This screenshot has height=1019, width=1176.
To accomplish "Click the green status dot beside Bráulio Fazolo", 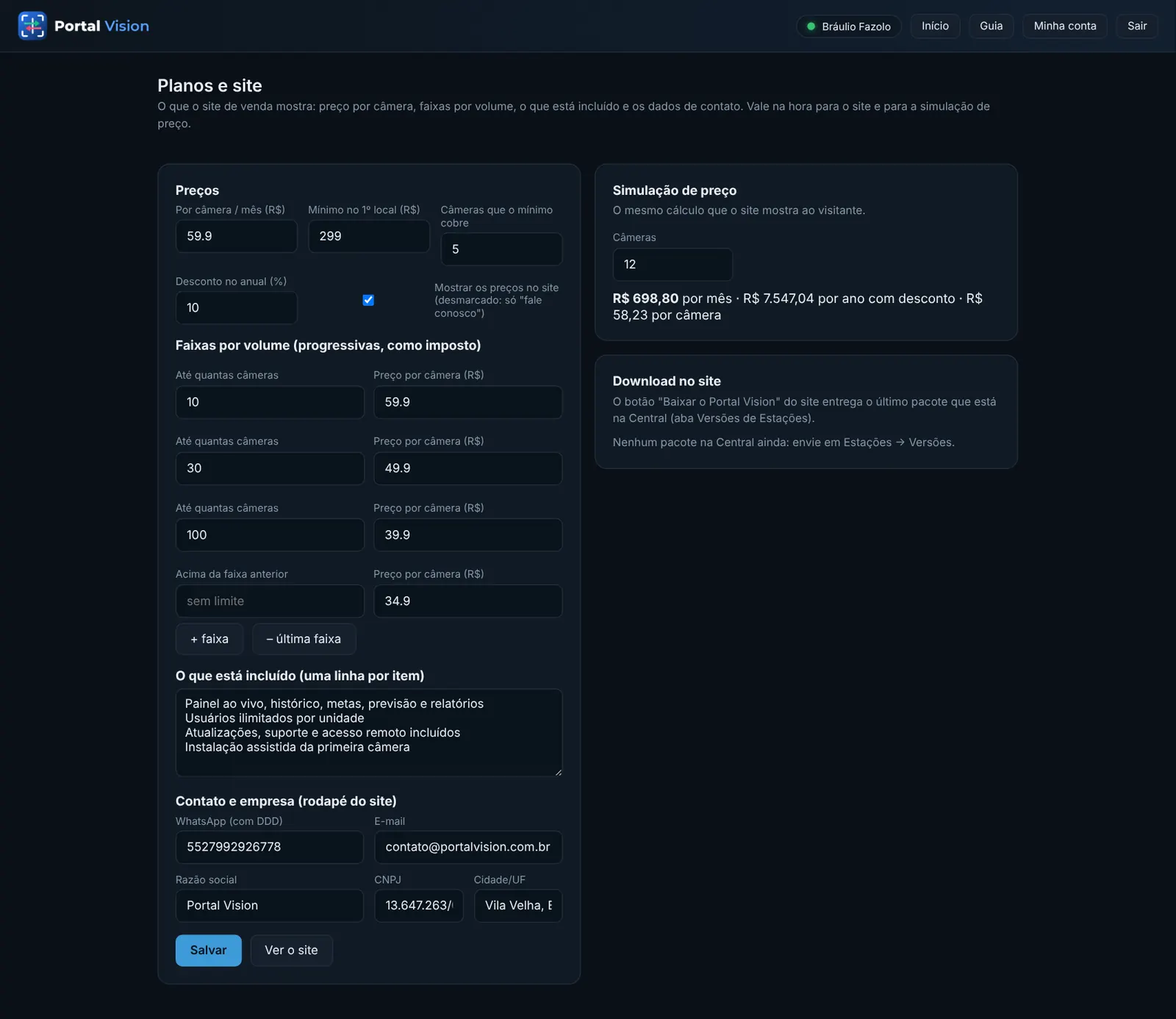I will tap(811, 26).
